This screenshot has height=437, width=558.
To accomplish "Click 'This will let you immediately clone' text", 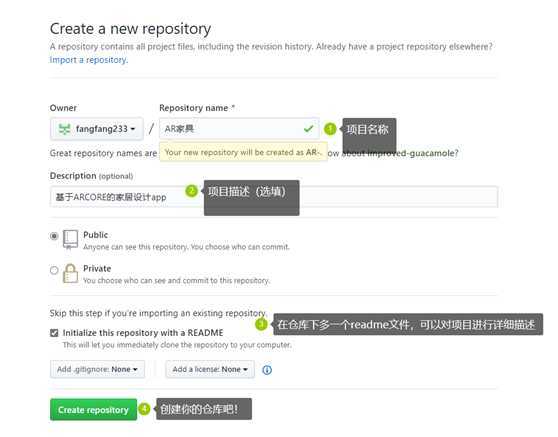I will (177, 345).
